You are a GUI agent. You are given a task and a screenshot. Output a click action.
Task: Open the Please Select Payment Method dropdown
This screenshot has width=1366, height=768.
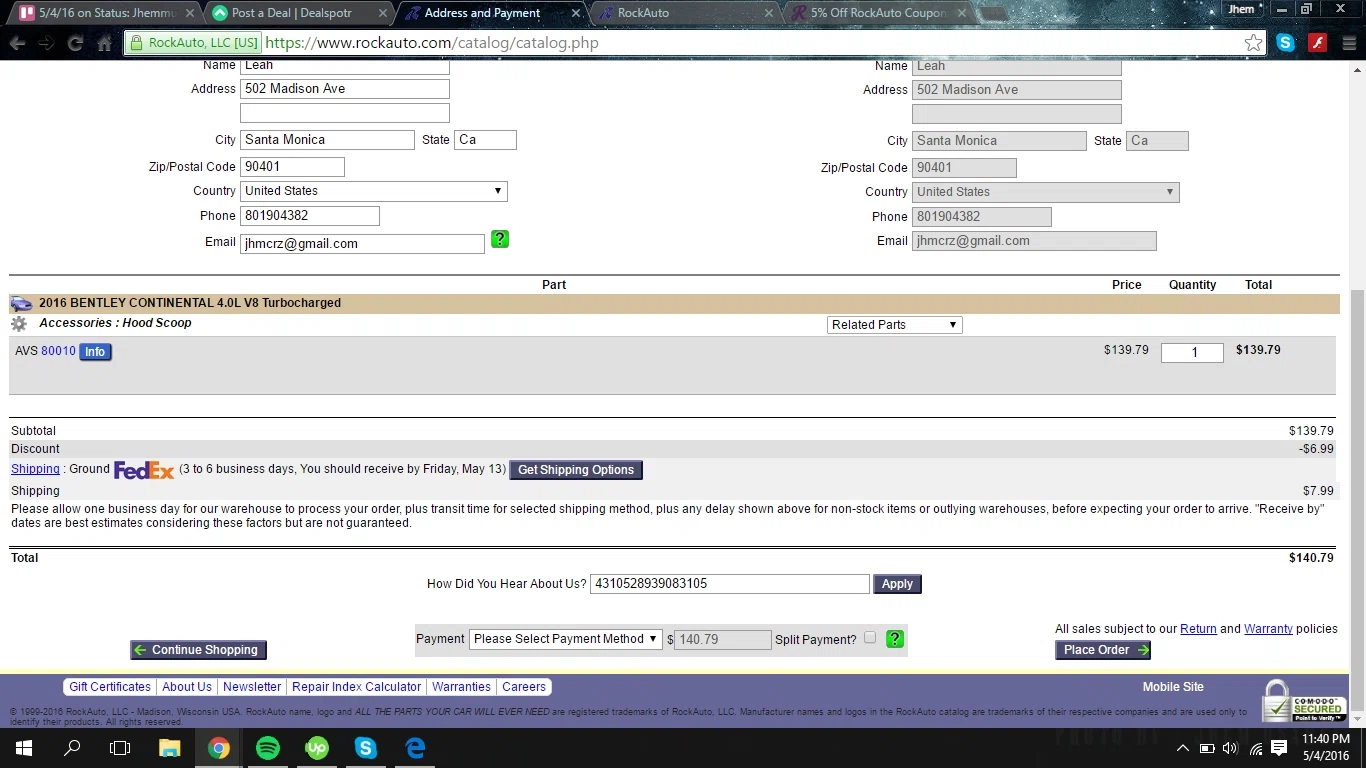(566, 639)
